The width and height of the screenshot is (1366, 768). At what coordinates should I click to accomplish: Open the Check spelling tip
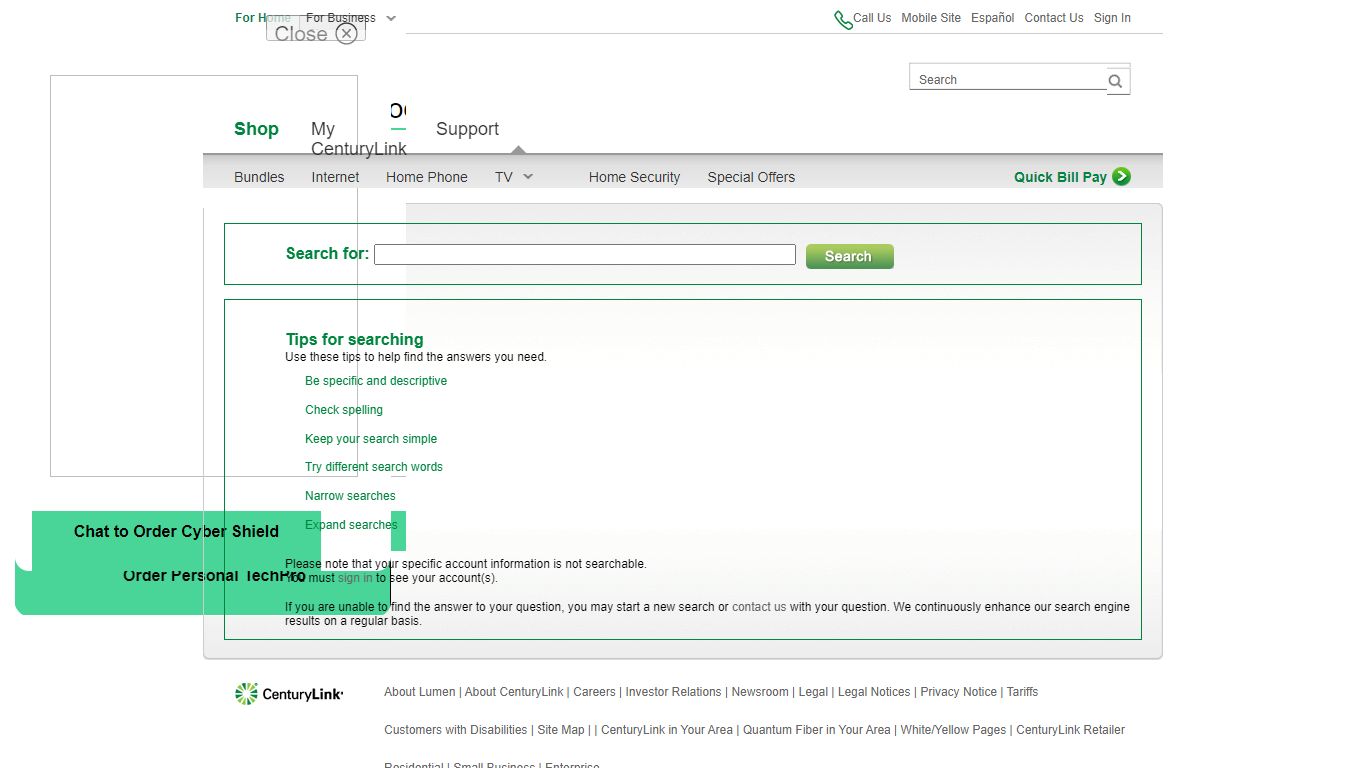(x=344, y=410)
